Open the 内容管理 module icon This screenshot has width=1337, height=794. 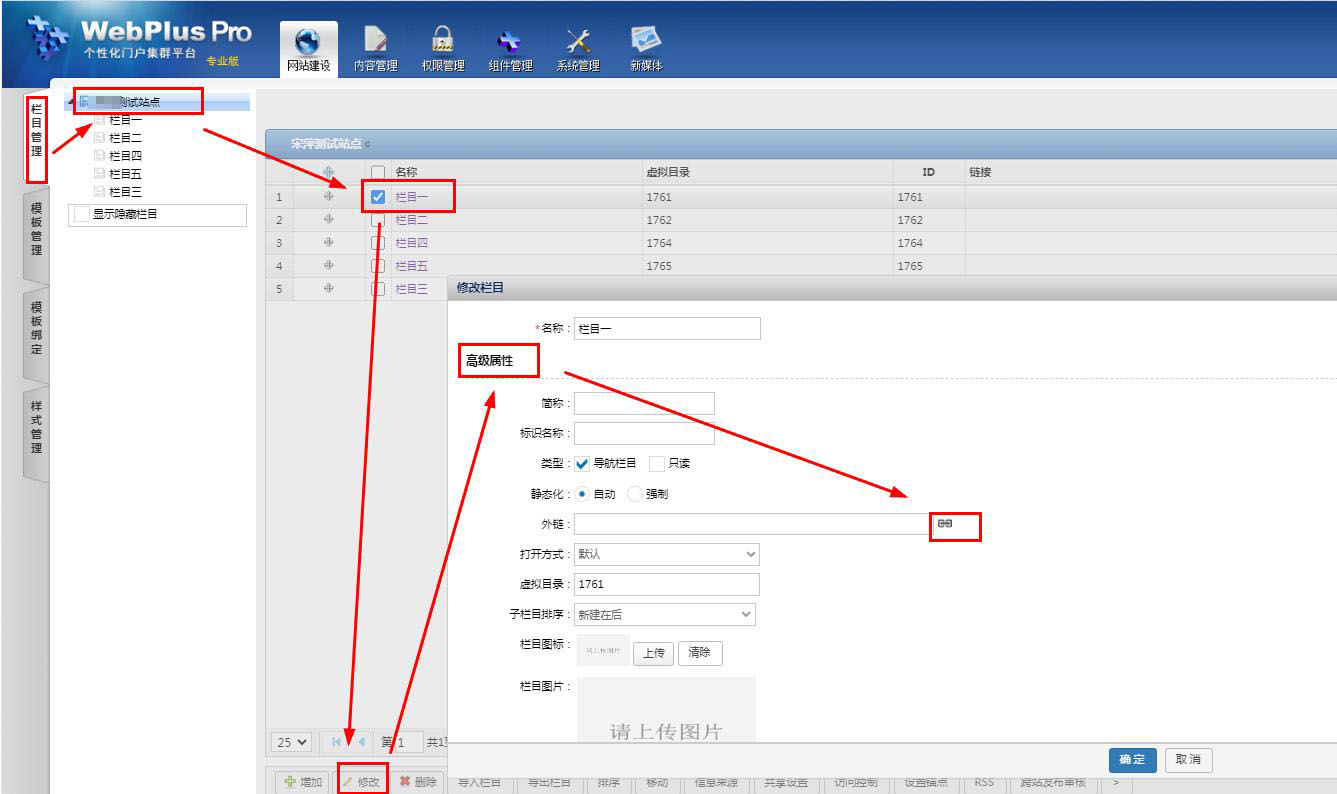click(x=375, y=41)
